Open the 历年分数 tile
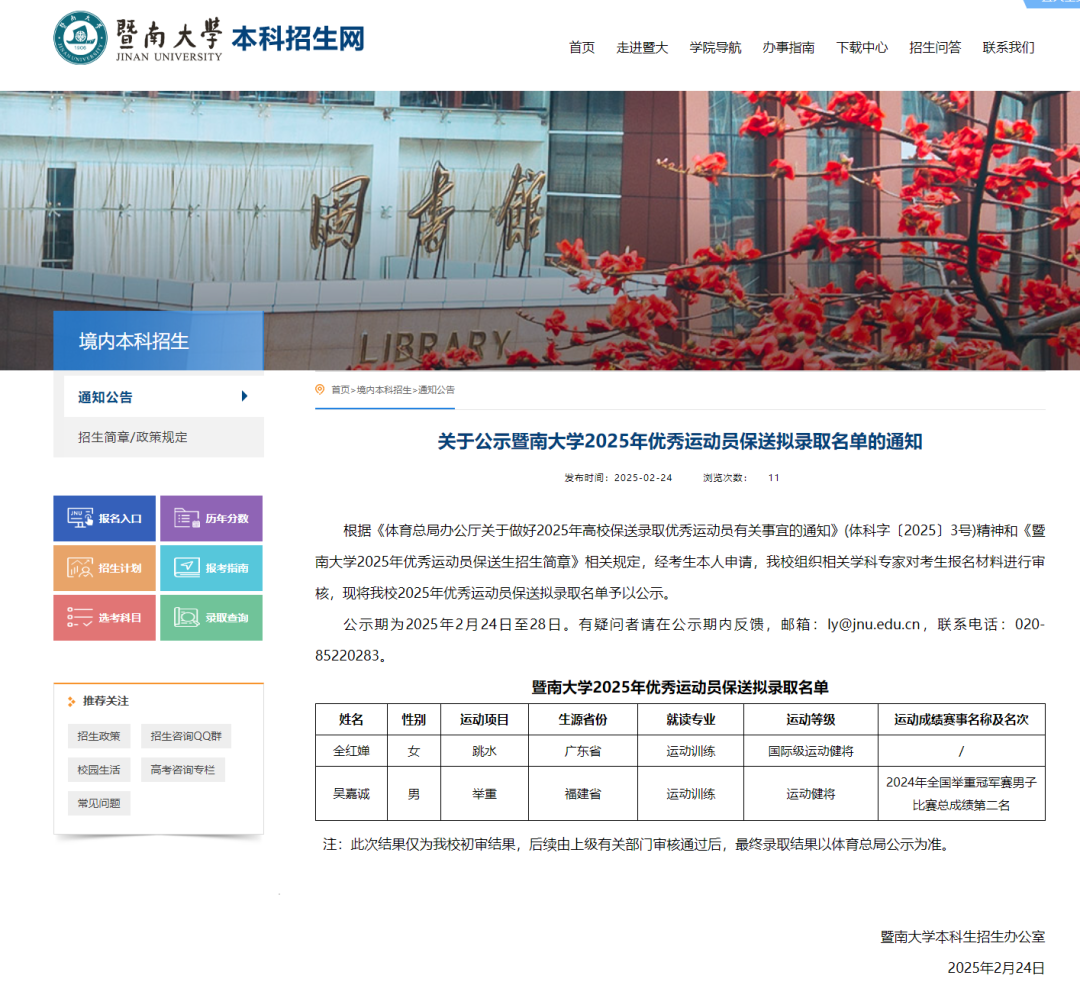This screenshot has height=982, width=1080. (x=211, y=519)
